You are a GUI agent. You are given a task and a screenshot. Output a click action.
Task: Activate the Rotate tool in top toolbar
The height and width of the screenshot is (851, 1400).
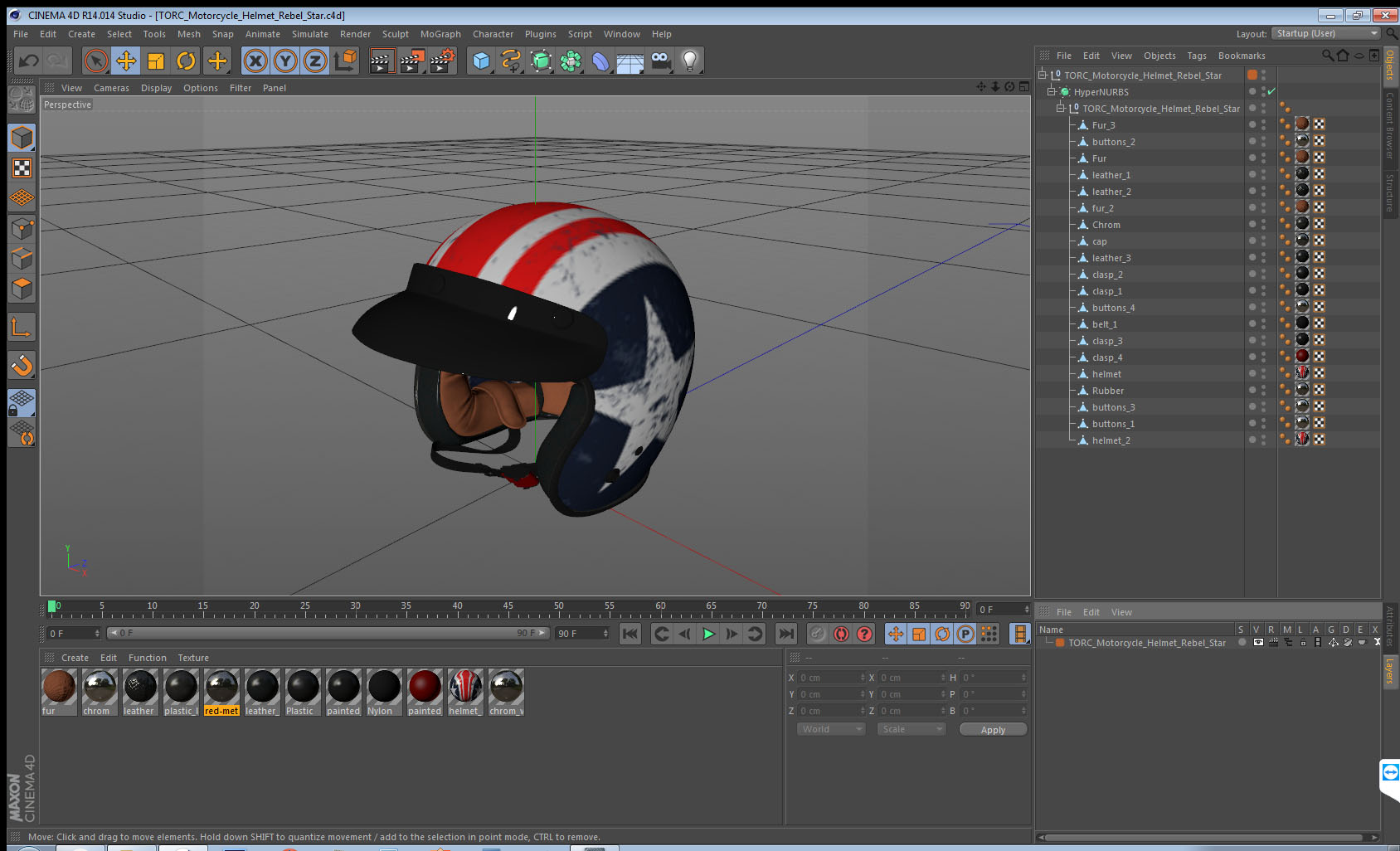pyautogui.click(x=186, y=61)
